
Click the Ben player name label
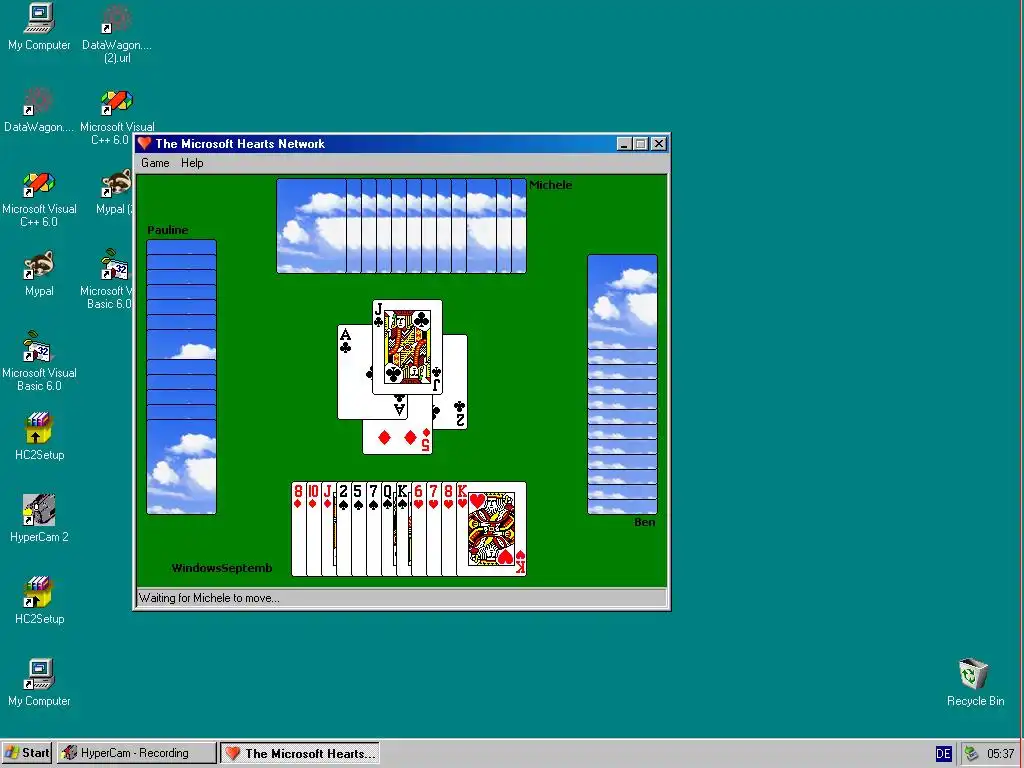coord(645,522)
